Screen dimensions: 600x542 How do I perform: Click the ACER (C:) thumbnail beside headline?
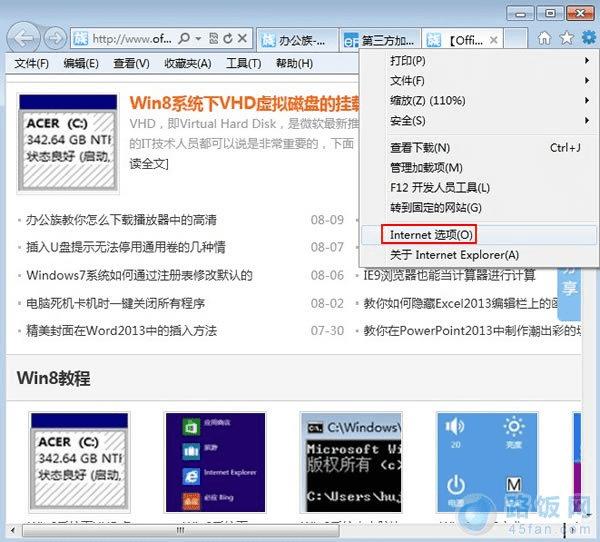(68, 143)
